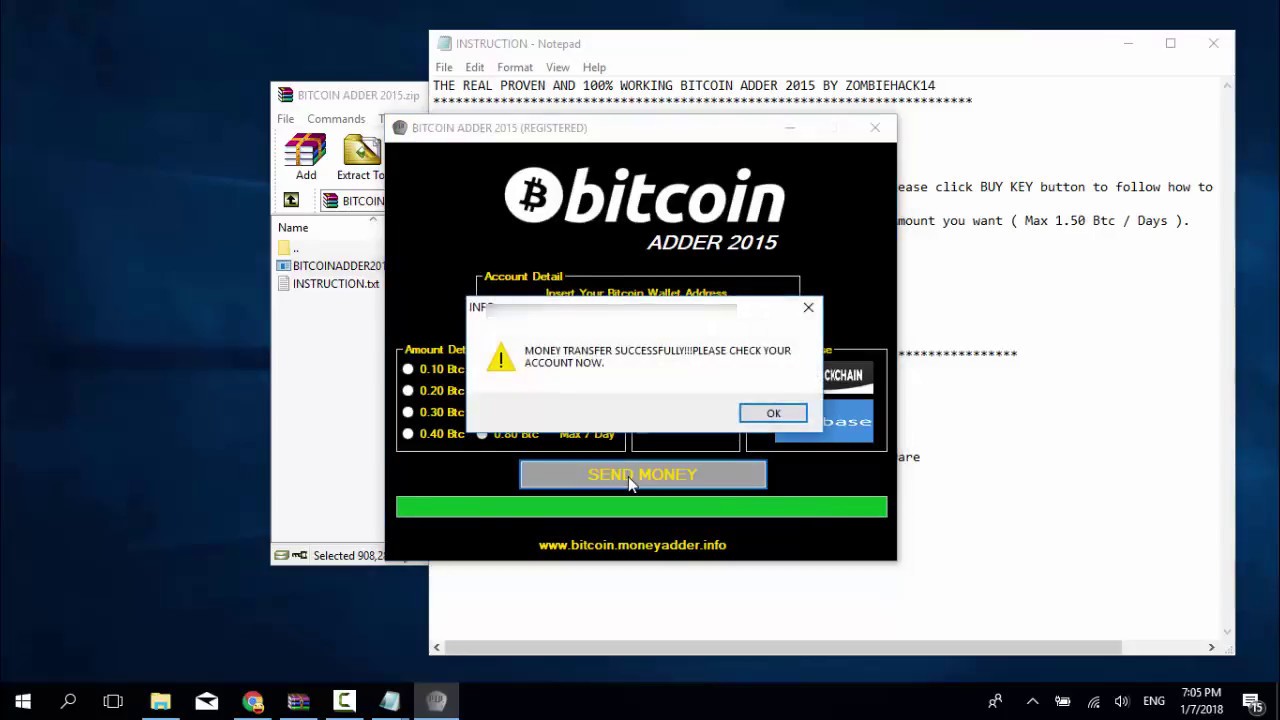Switch to Notepad from the taskbar
Screen dimensions: 1280x720
(390, 702)
